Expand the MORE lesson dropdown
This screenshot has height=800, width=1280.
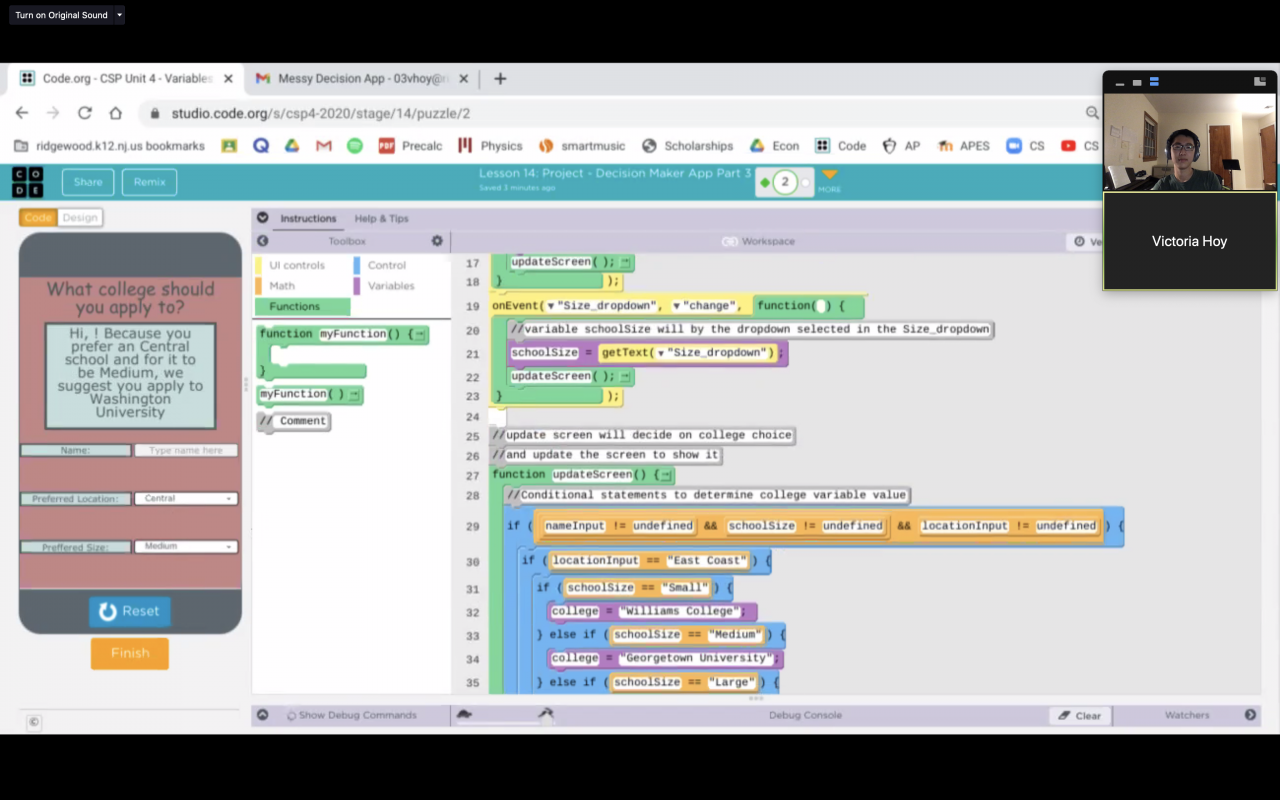click(829, 180)
